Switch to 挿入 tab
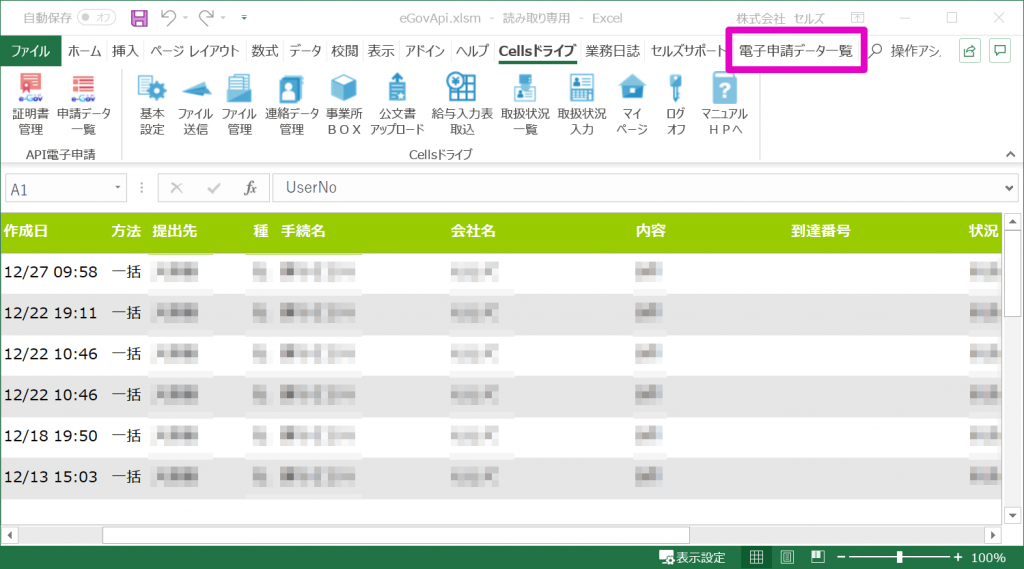This screenshot has height=569, width=1024. pyautogui.click(x=125, y=51)
